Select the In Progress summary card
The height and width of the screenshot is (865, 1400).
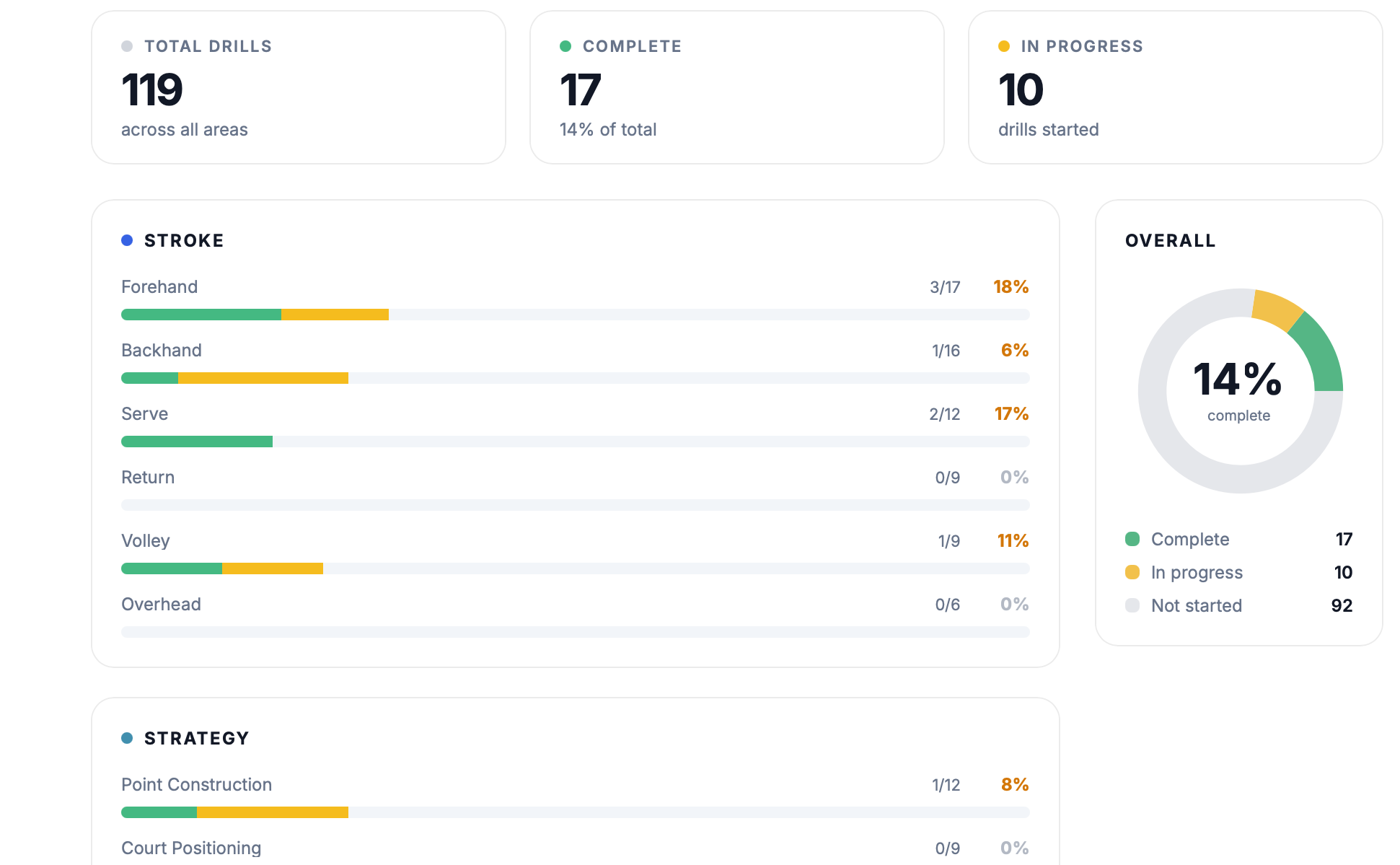tap(1176, 87)
